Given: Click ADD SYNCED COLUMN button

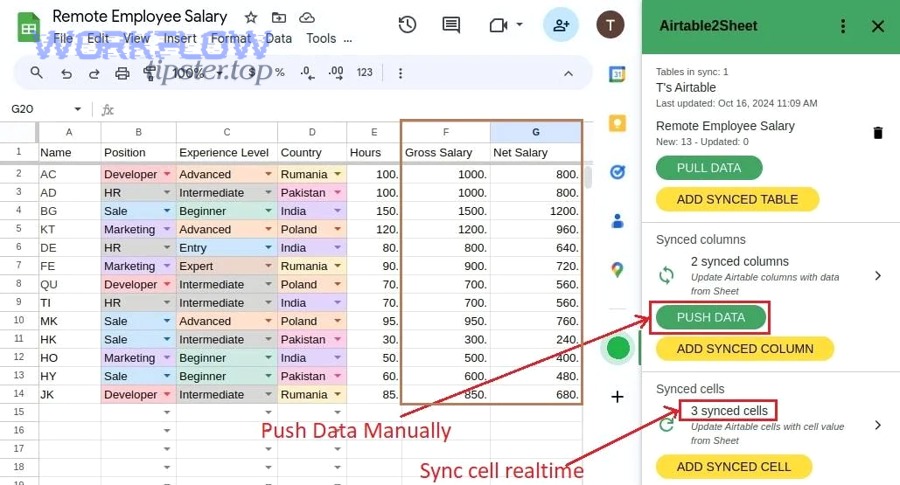Looking at the screenshot, I should coord(744,348).
